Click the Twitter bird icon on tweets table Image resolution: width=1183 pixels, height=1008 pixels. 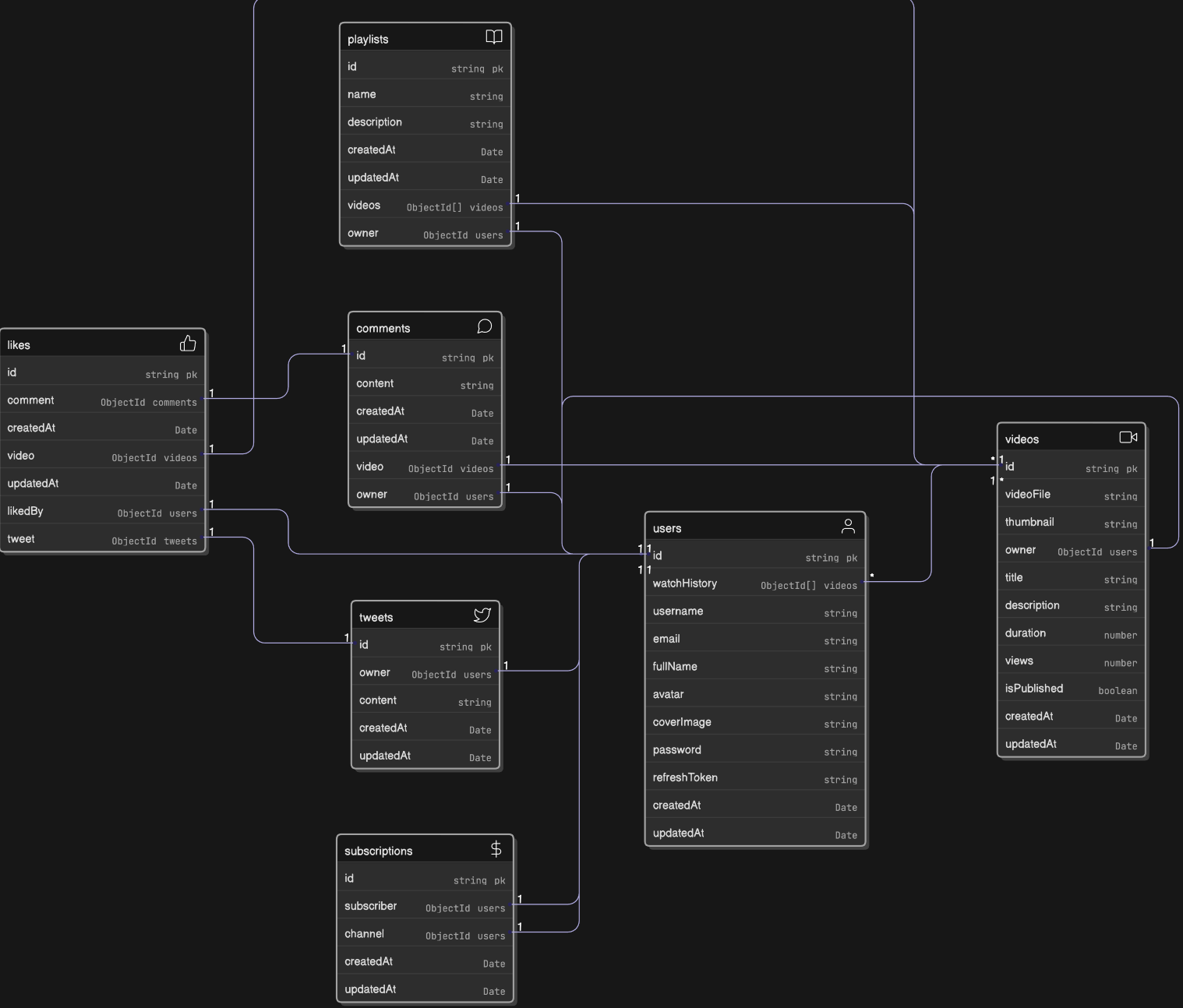482,615
